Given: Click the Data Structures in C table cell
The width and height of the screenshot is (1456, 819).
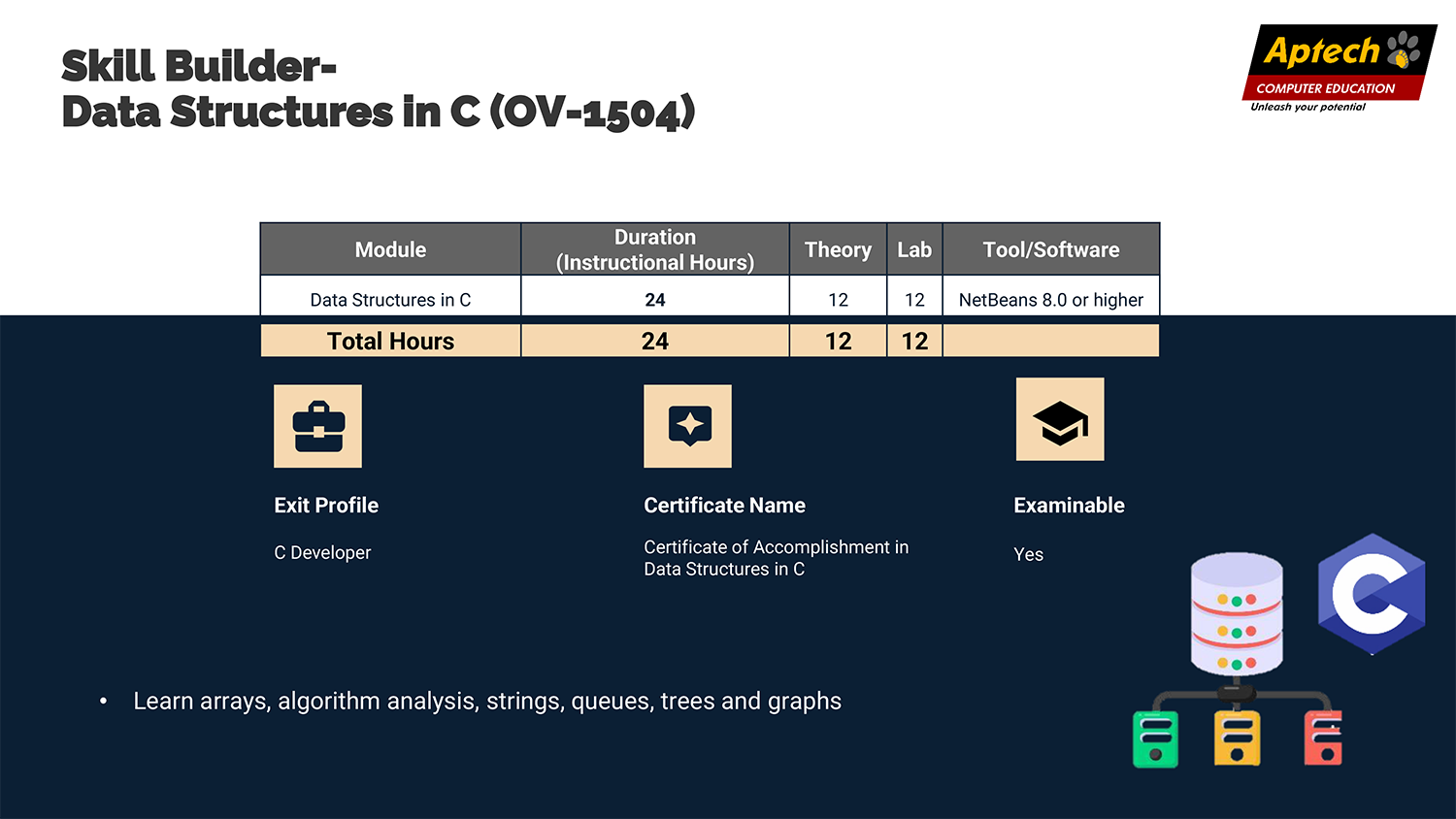Looking at the screenshot, I should click(x=390, y=300).
